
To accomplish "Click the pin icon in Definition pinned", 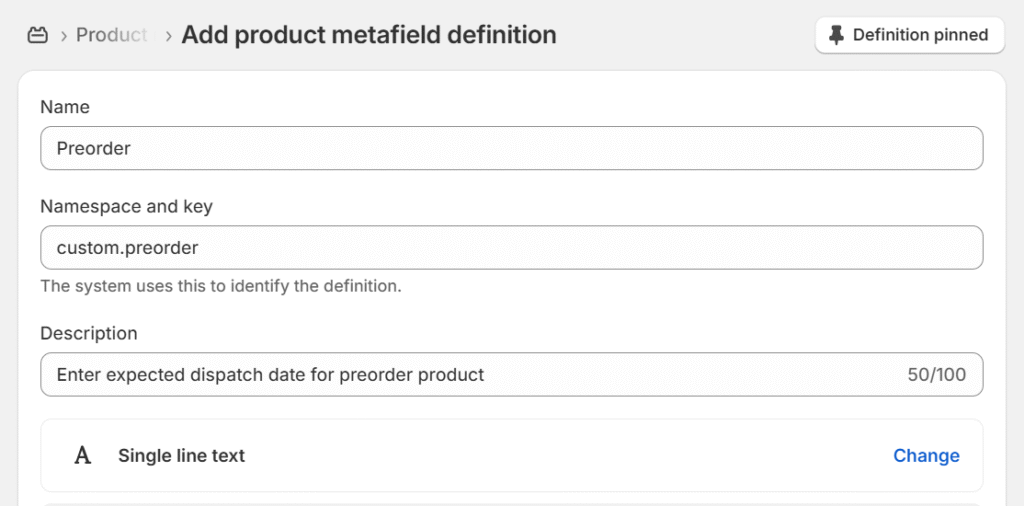I will click(x=837, y=35).
